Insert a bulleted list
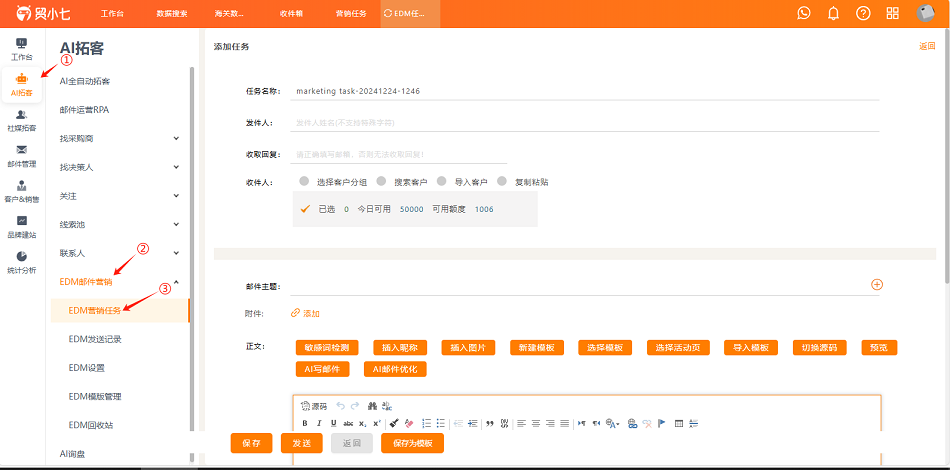The height and width of the screenshot is (470, 950). (440, 423)
